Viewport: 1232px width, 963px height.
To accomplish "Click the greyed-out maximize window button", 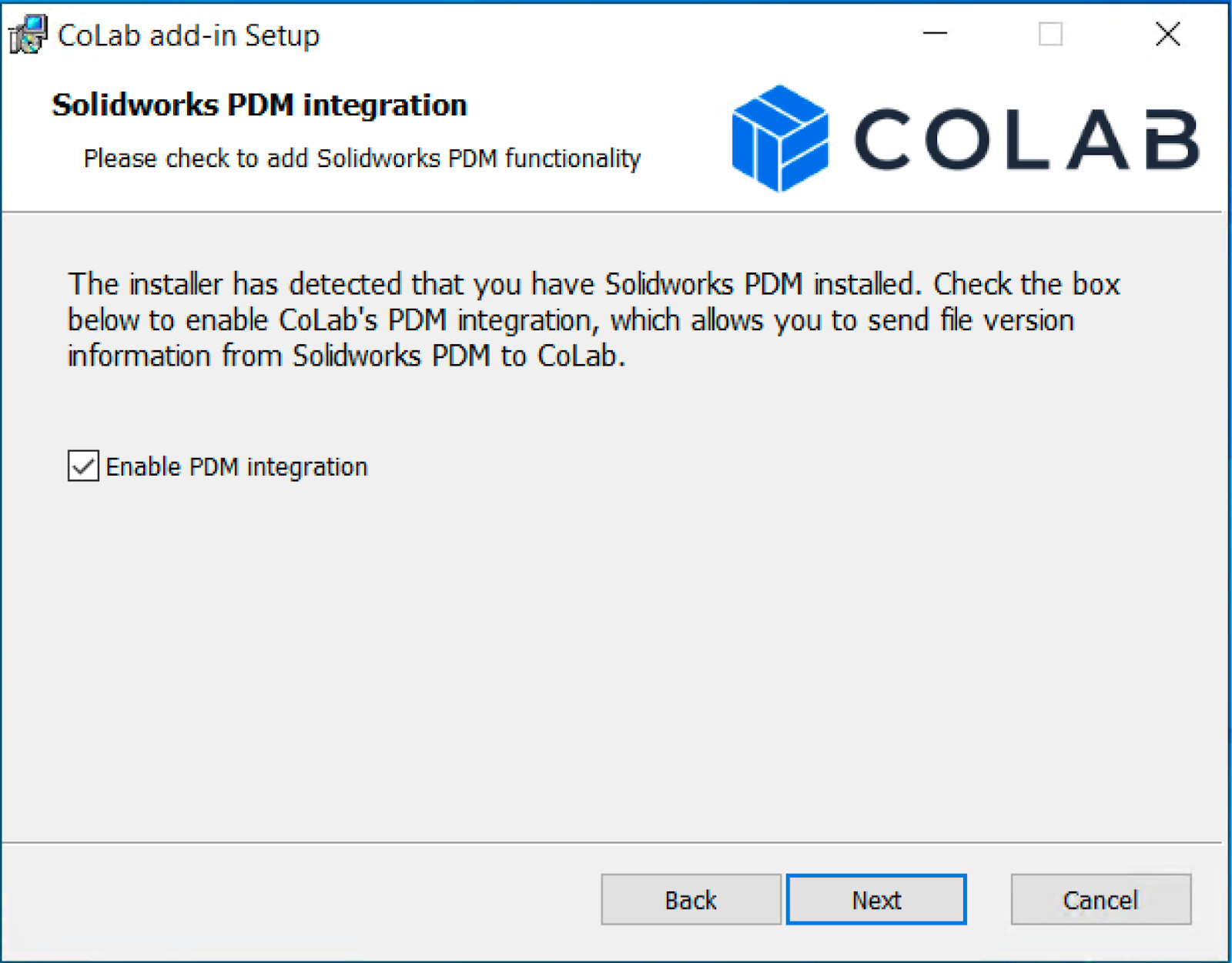I will click(x=1050, y=34).
